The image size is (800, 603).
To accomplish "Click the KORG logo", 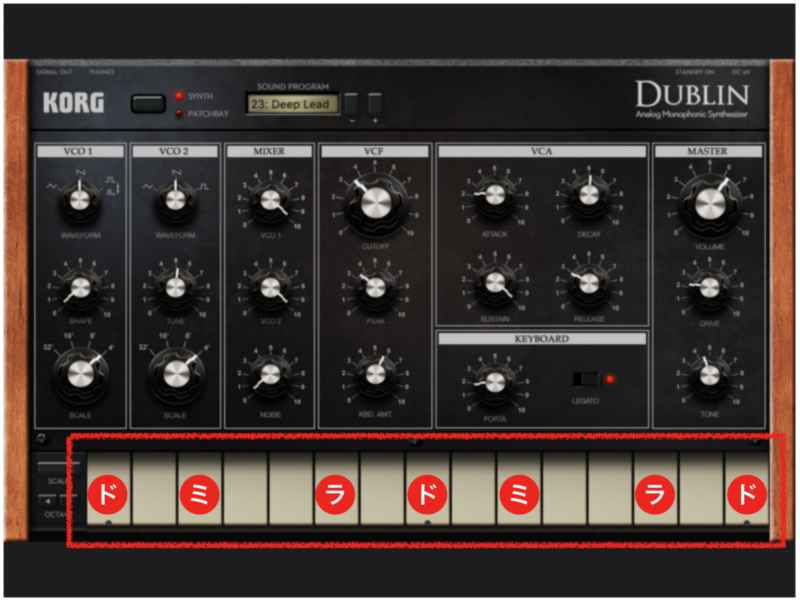I will click(x=73, y=103).
